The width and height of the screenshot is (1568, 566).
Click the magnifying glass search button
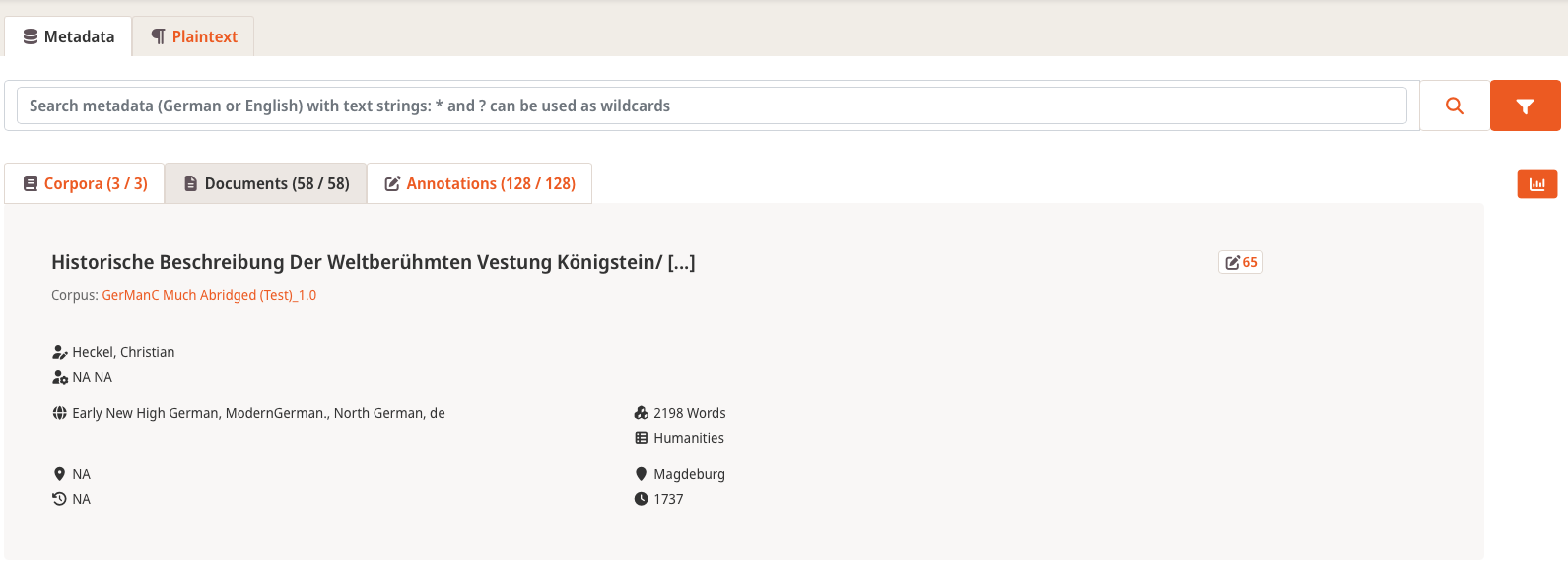click(x=1455, y=106)
